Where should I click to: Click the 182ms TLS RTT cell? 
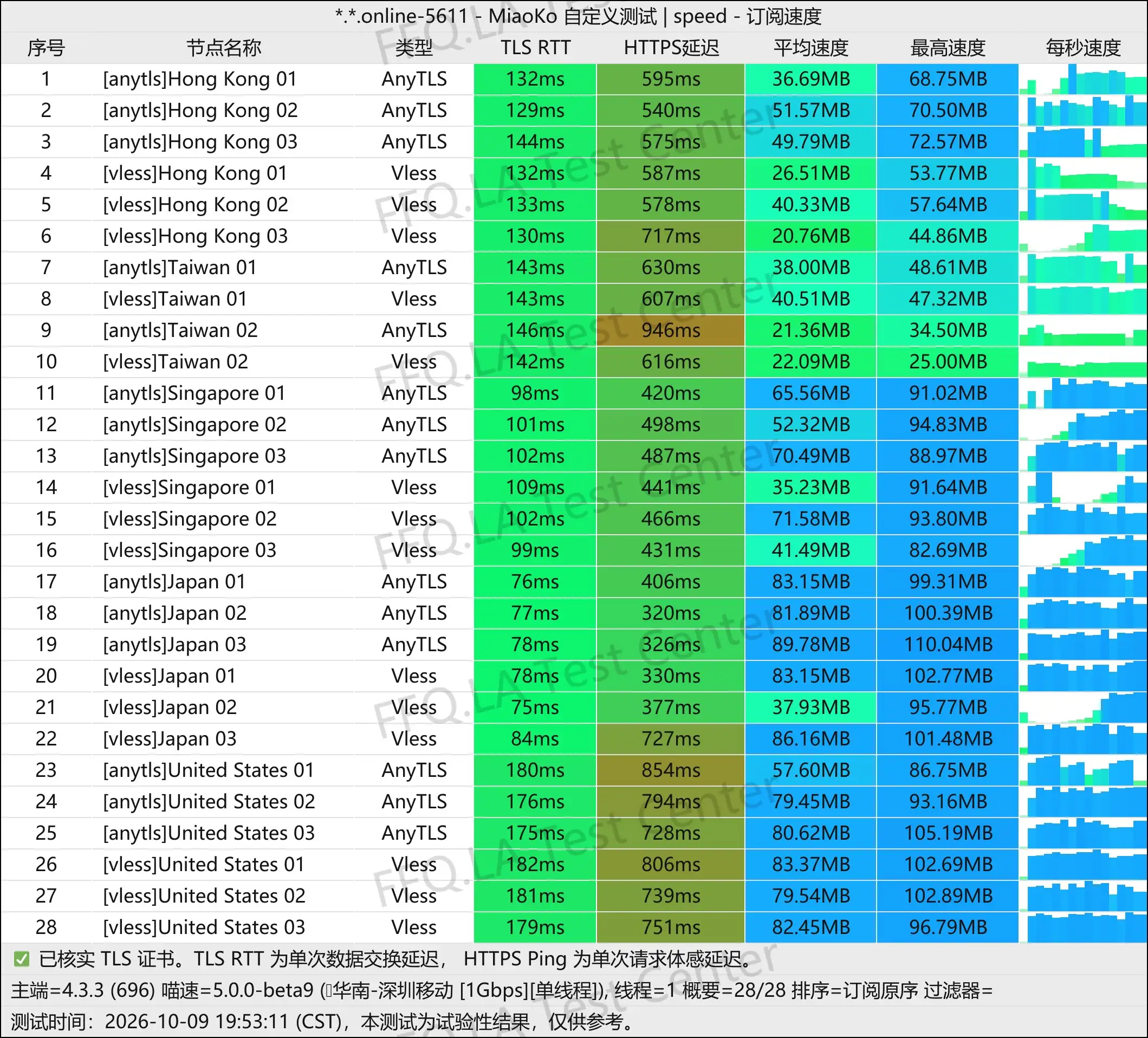[x=535, y=864]
